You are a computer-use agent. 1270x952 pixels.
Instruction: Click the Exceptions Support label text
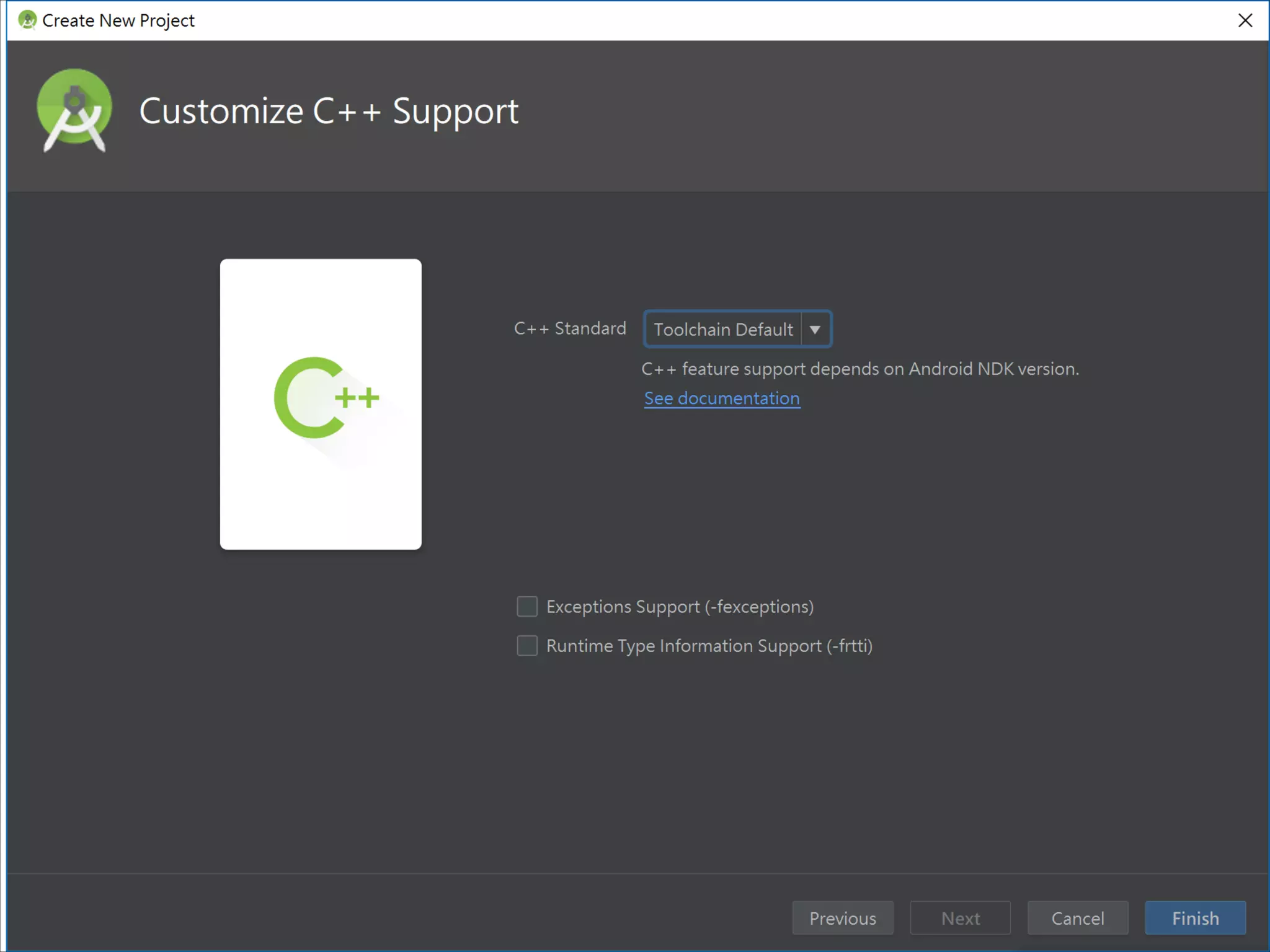[x=680, y=606]
